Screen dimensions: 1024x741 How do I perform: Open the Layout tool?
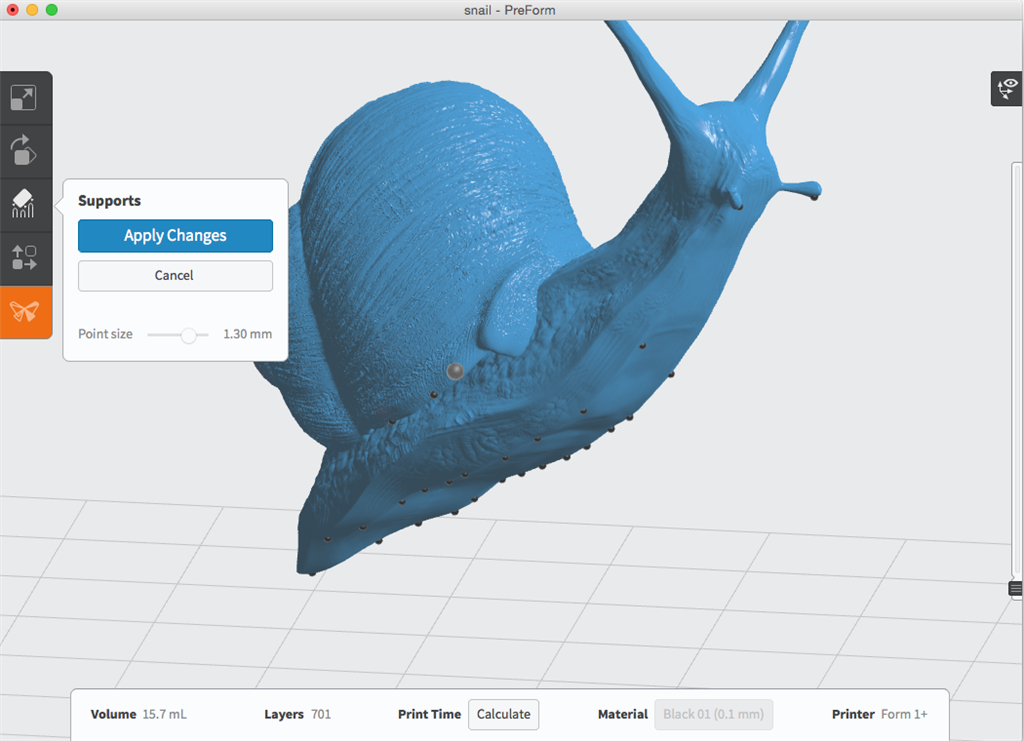[24, 258]
